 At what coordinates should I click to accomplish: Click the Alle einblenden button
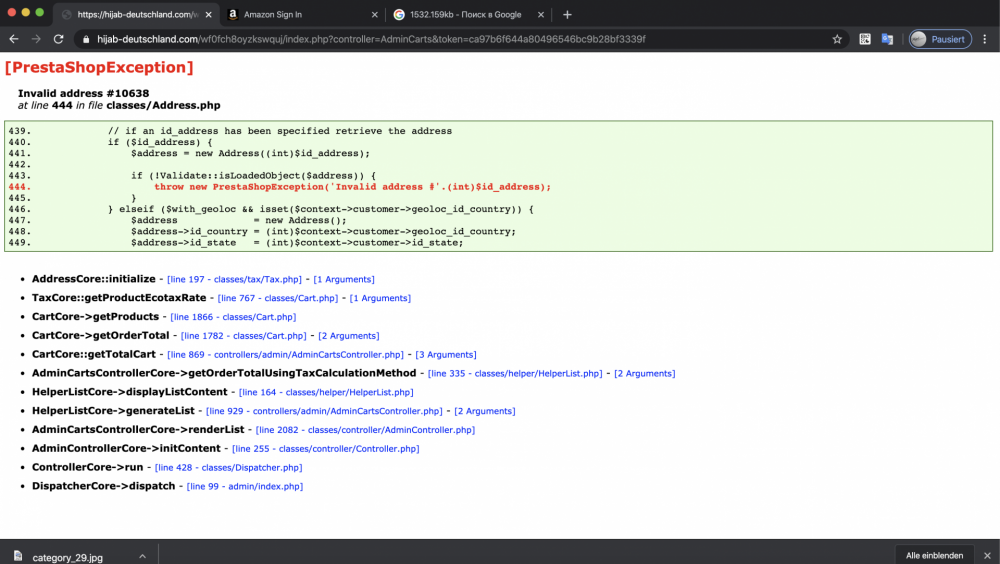click(934, 556)
